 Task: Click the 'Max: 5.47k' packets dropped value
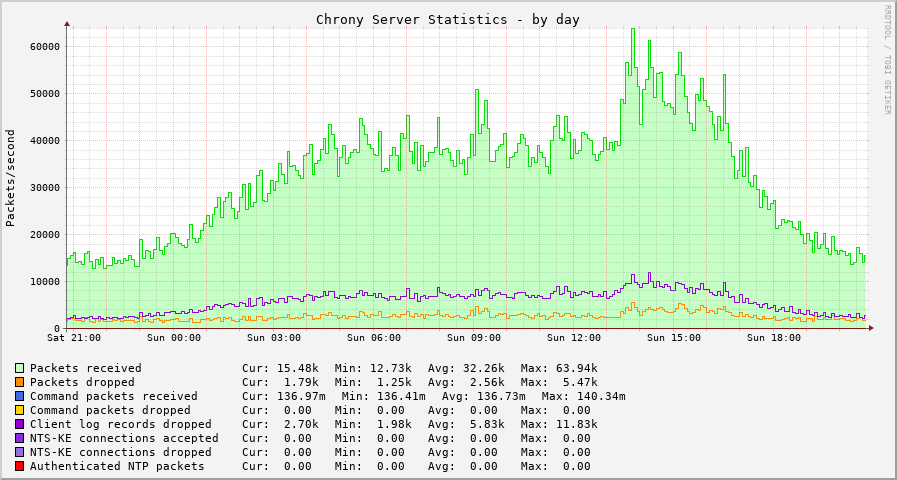point(559,382)
